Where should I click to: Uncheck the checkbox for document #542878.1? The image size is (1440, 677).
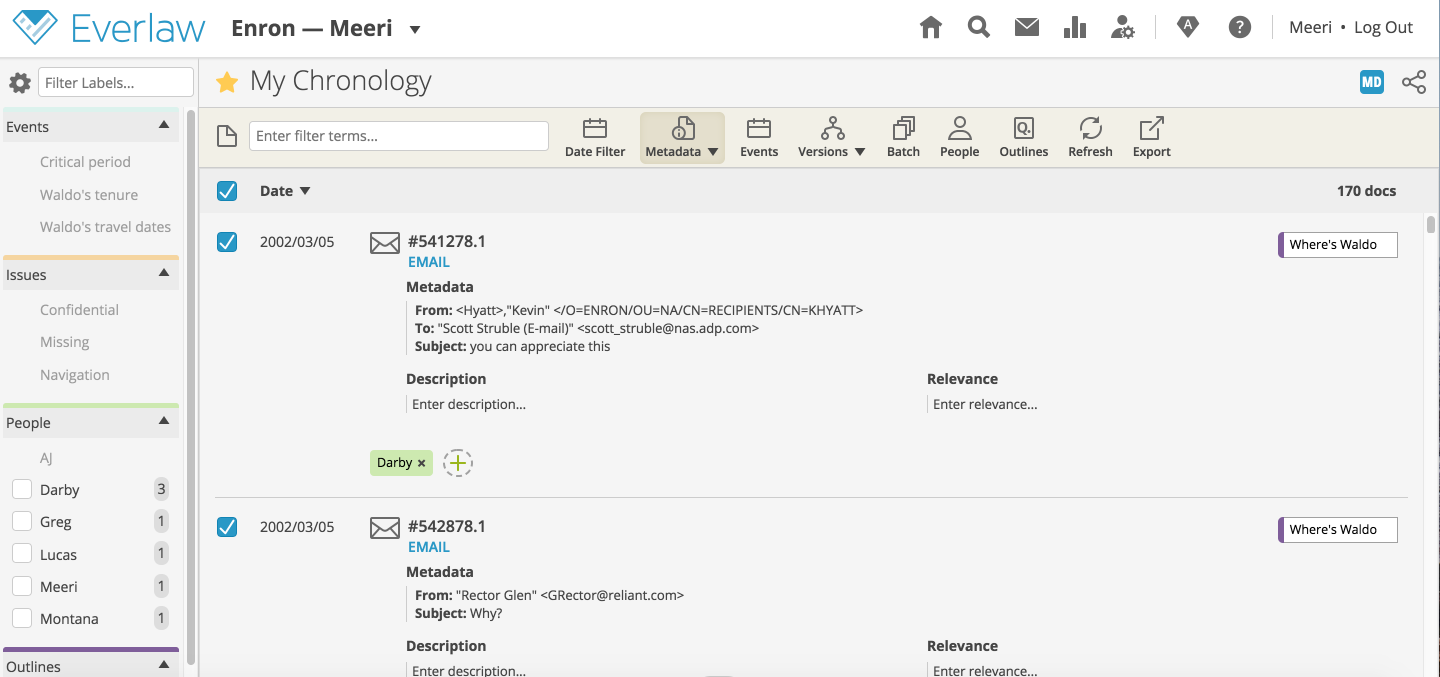click(x=227, y=527)
